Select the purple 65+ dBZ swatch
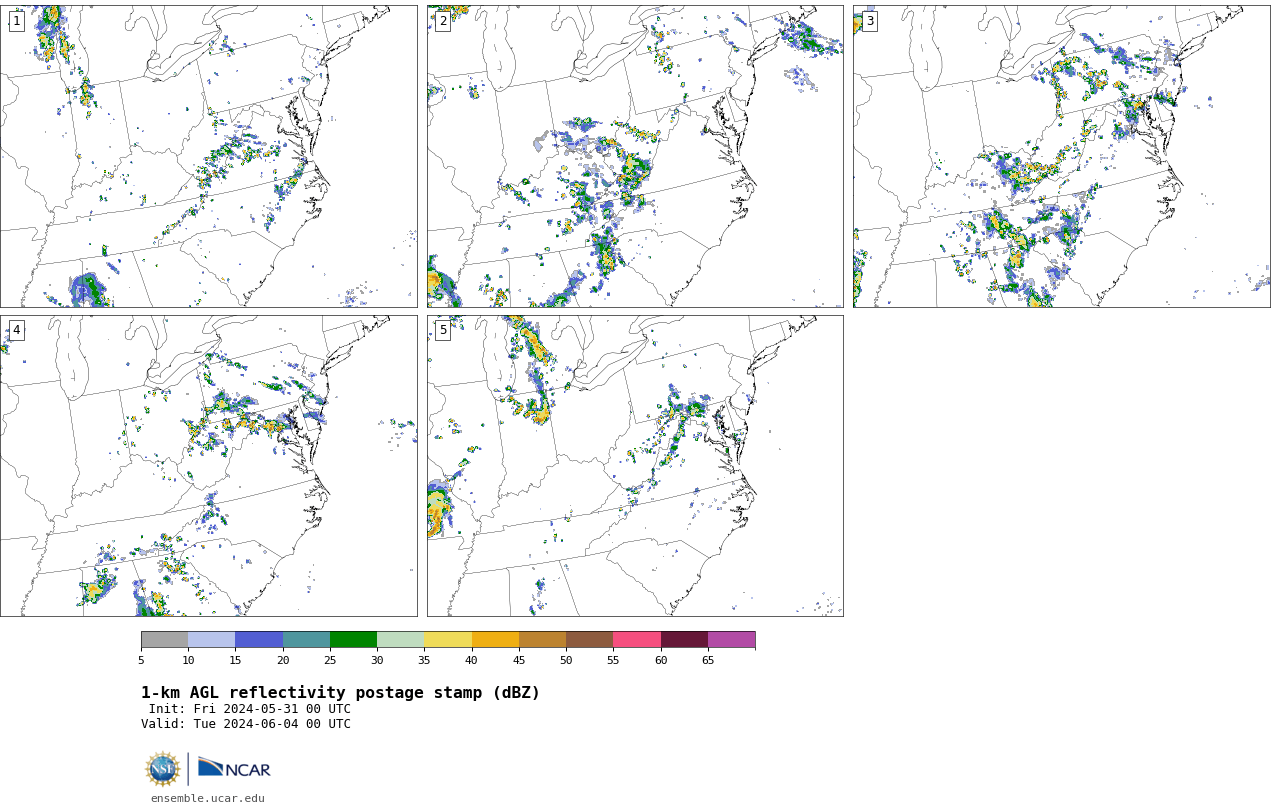Viewport: 1280px width, 809px height. pyautogui.click(x=731, y=640)
